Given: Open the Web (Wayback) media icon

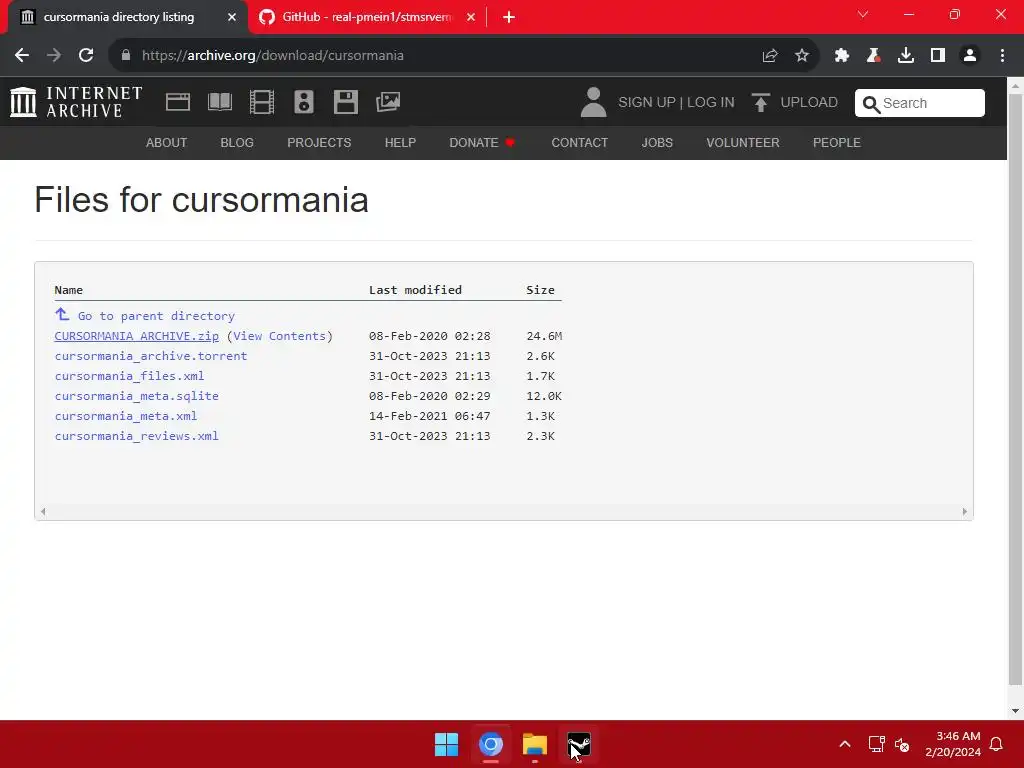Looking at the screenshot, I should click(178, 102).
